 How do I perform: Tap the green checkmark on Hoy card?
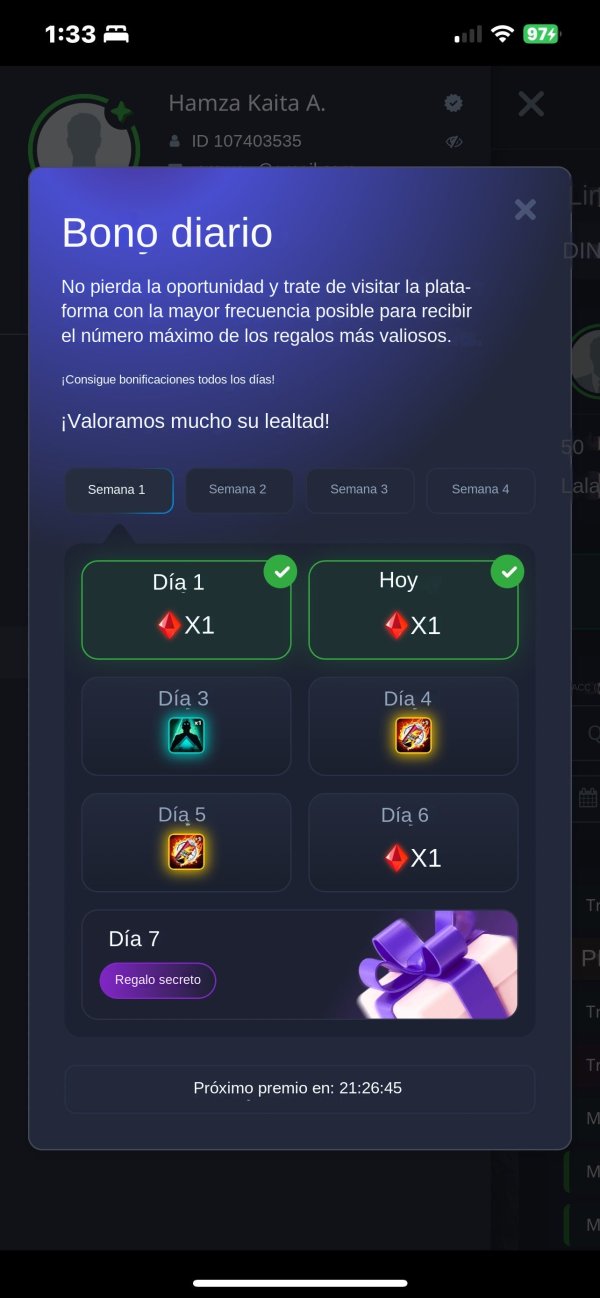tap(508, 572)
